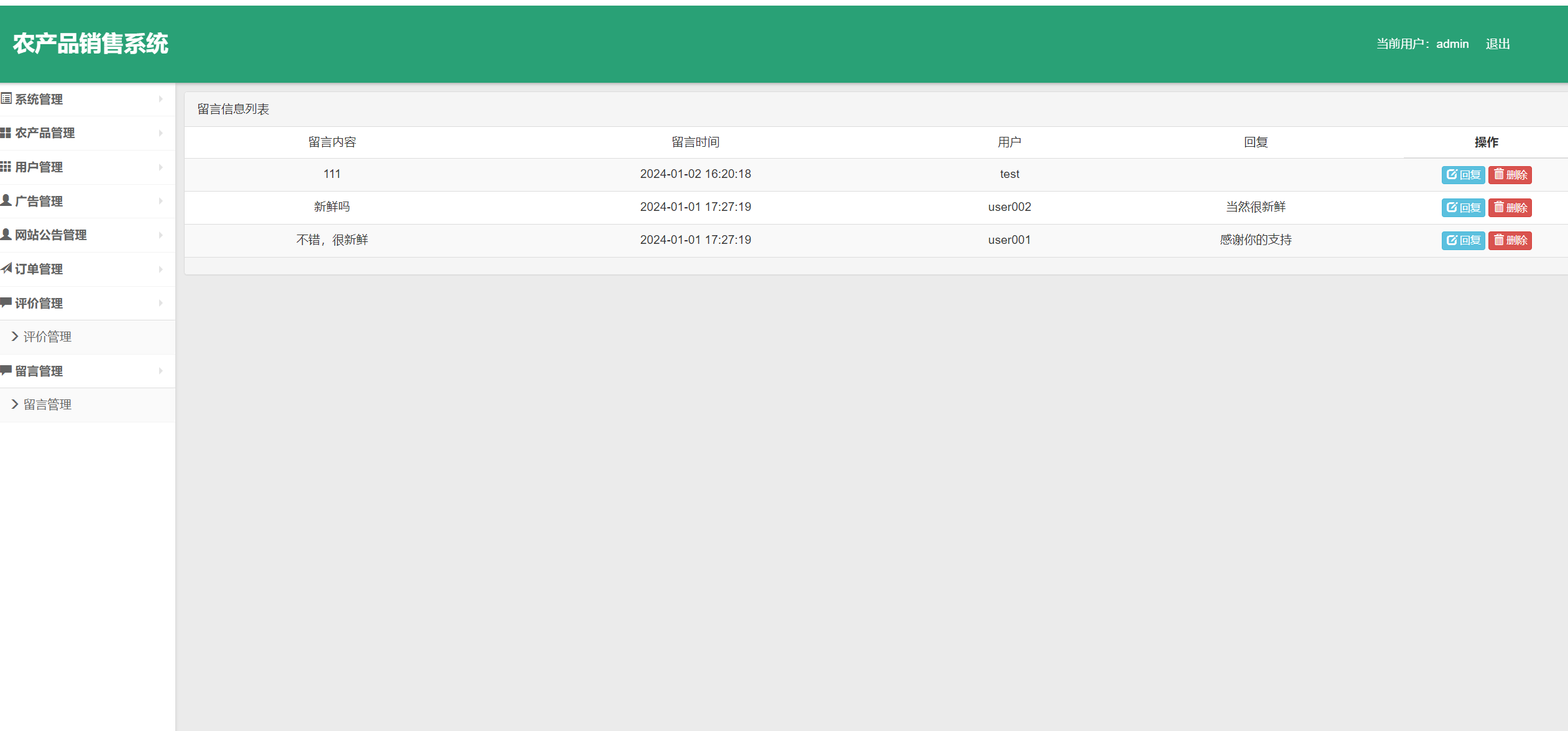Image resolution: width=1568 pixels, height=731 pixels.
Task: Click the 农产品销售系统 title
Action: [91, 44]
